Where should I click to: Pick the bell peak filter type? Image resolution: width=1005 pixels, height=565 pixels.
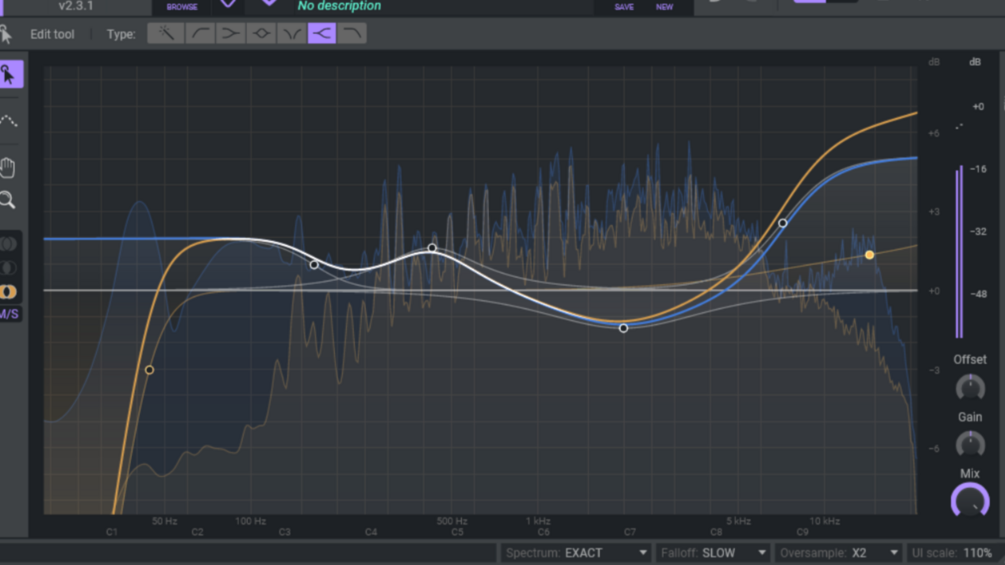(261, 33)
